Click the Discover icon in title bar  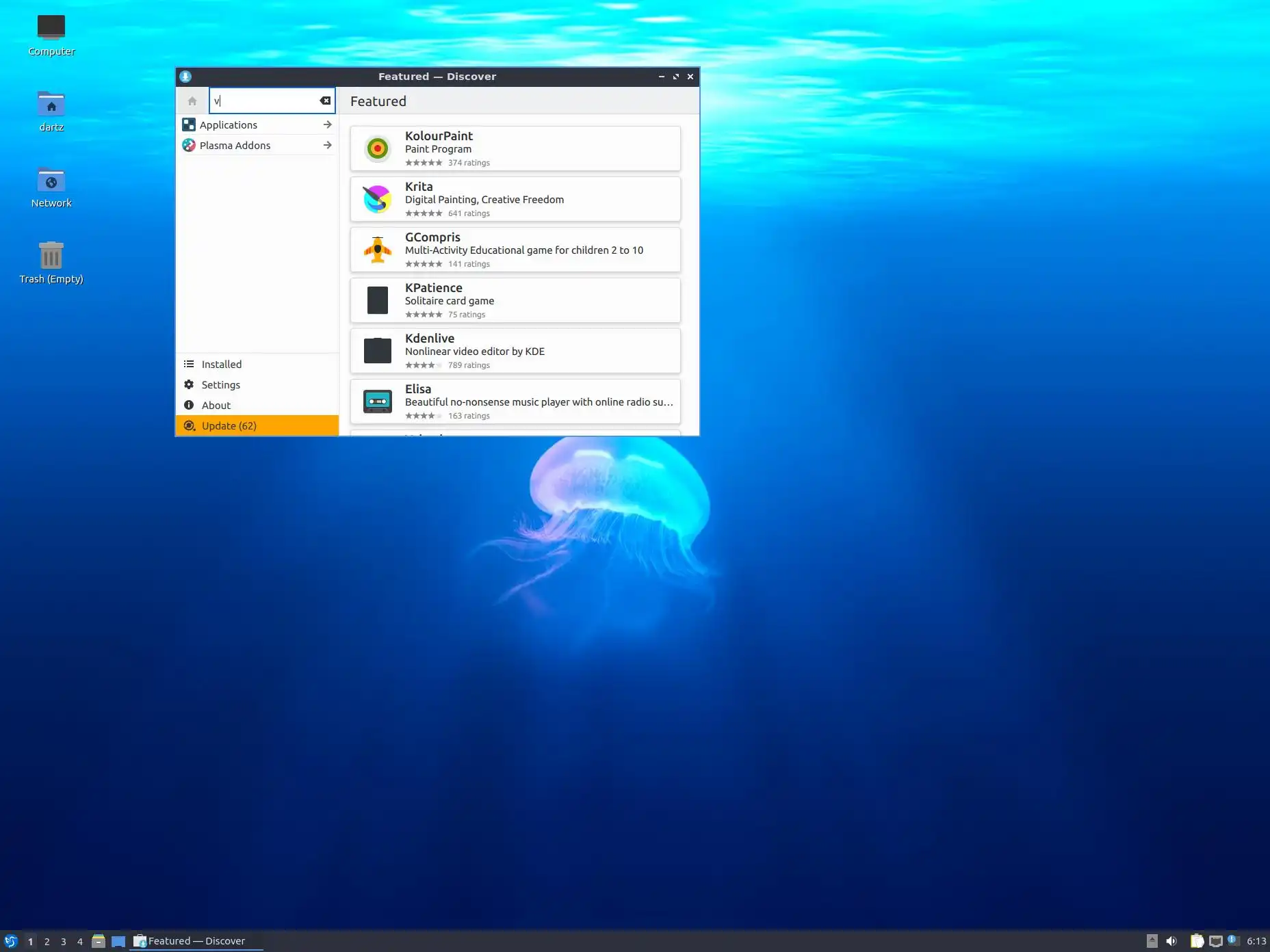185,77
